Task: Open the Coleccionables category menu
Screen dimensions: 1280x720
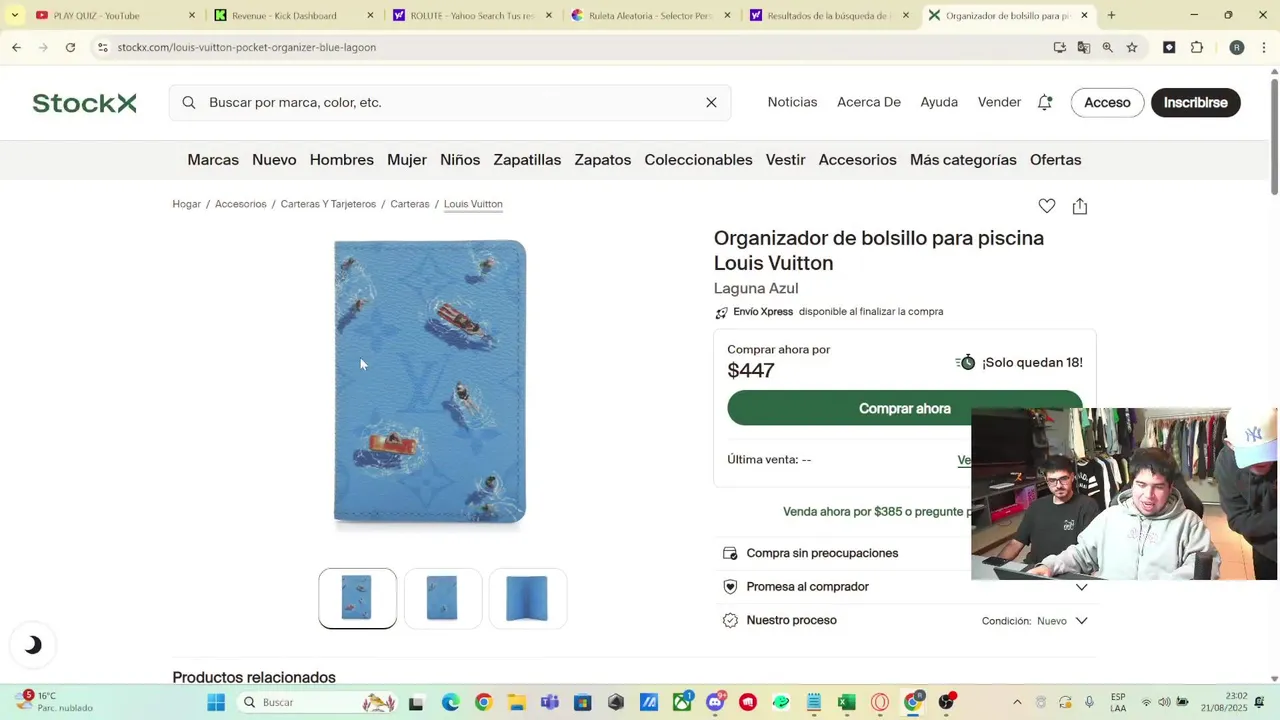Action: (x=698, y=160)
